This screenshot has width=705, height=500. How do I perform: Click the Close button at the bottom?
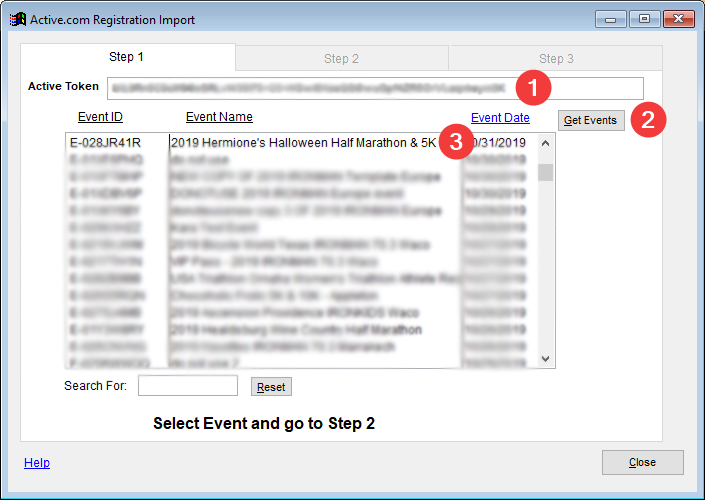[643, 462]
